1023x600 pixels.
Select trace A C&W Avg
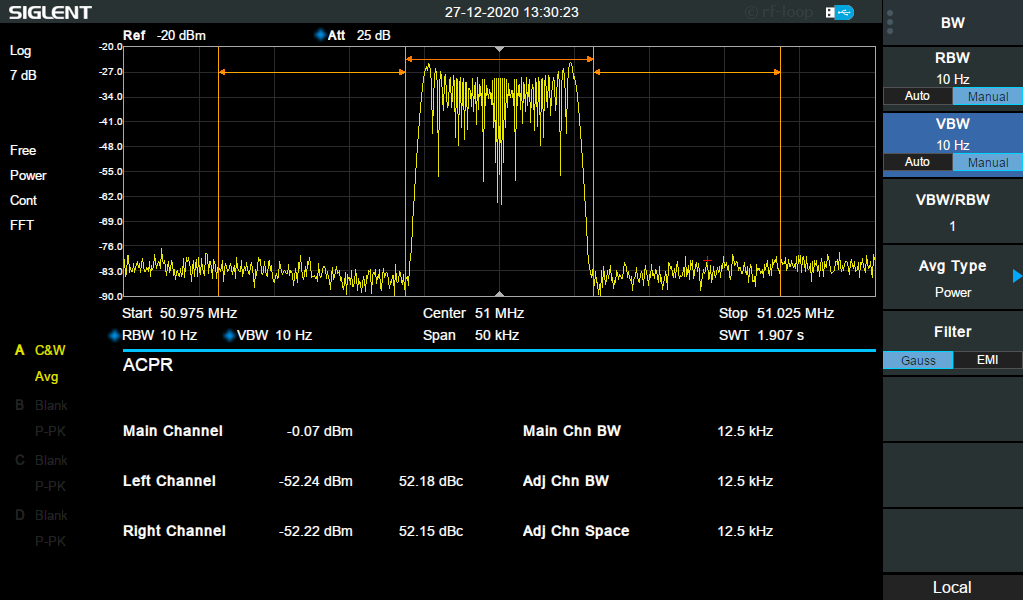click(41, 363)
